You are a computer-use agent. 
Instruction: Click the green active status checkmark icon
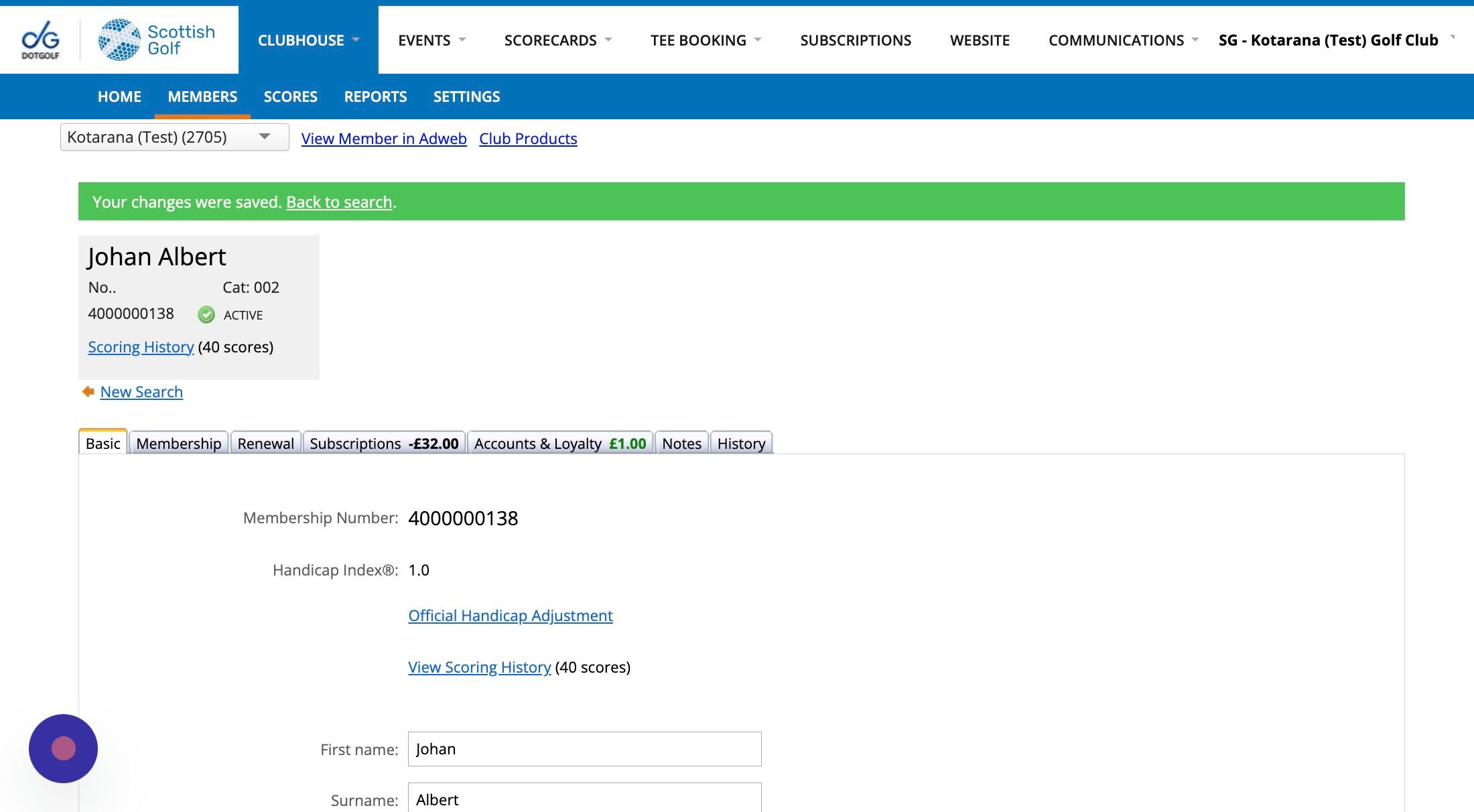pos(206,315)
